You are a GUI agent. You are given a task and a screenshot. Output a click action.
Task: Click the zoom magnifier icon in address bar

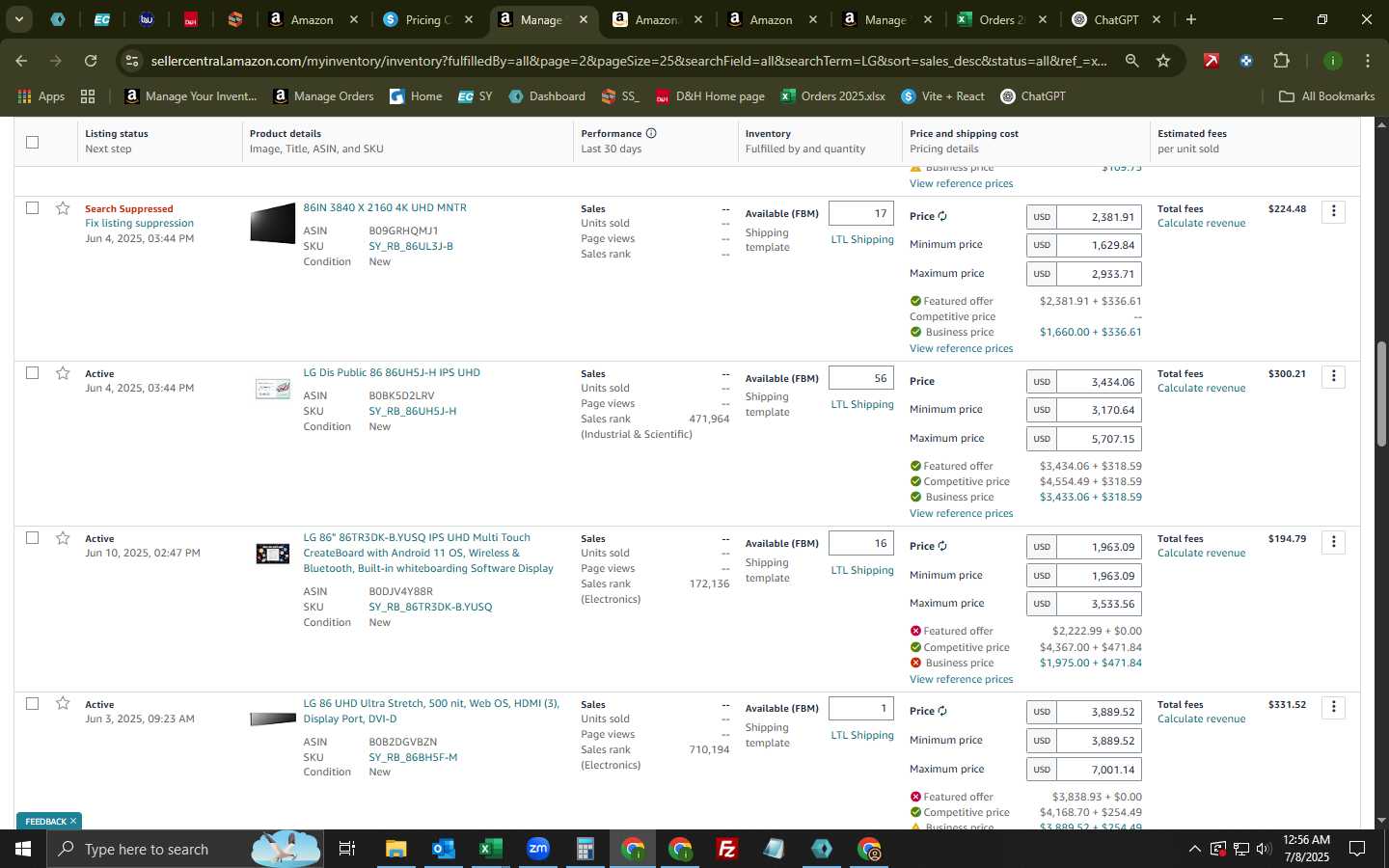[1131, 61]
